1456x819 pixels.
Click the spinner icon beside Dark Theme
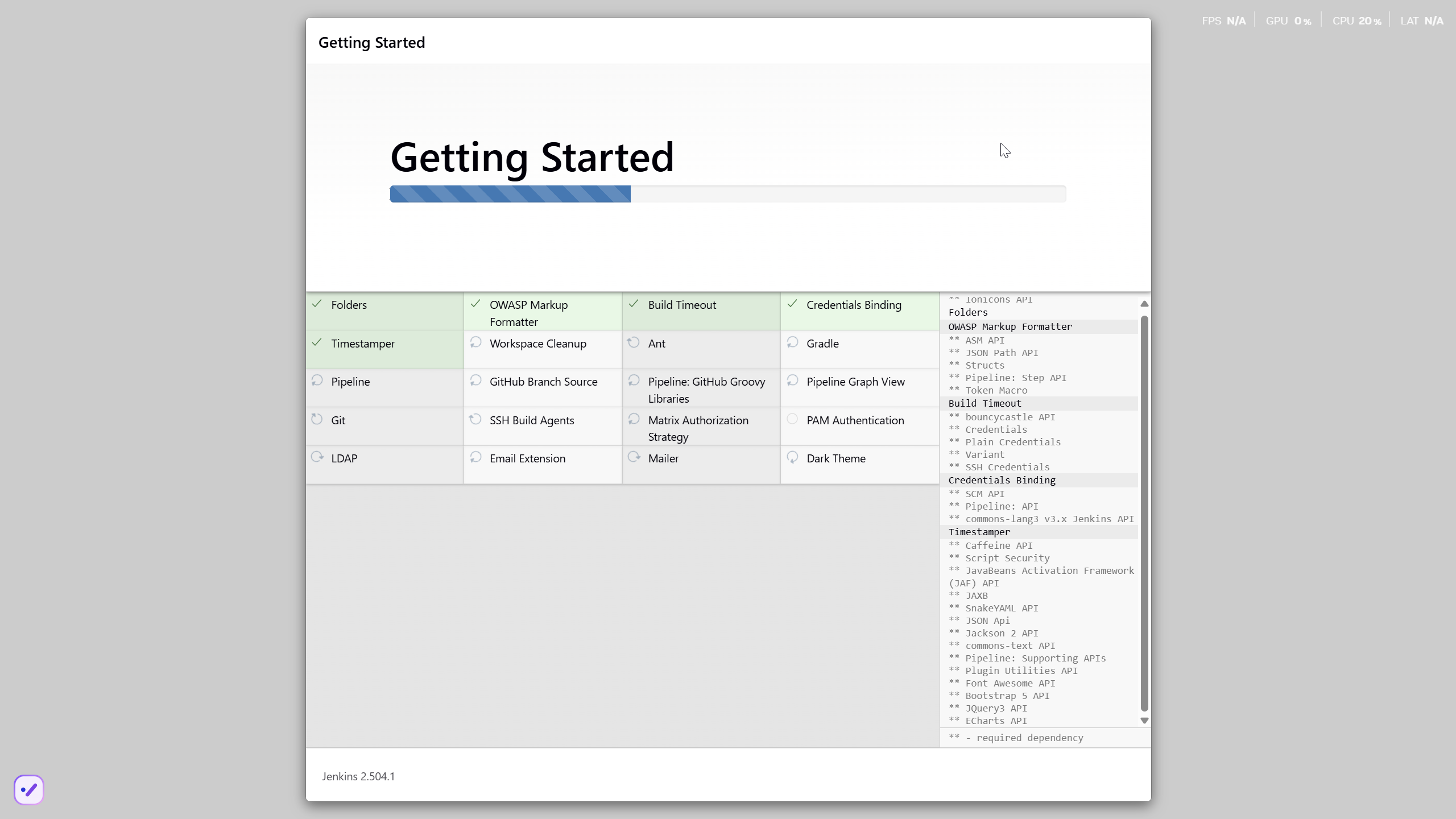click(x=792, y=457)
